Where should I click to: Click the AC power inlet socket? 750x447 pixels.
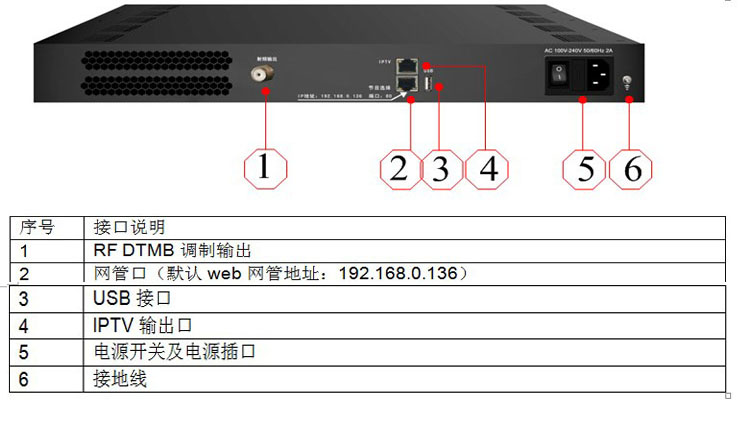point(599,74)
